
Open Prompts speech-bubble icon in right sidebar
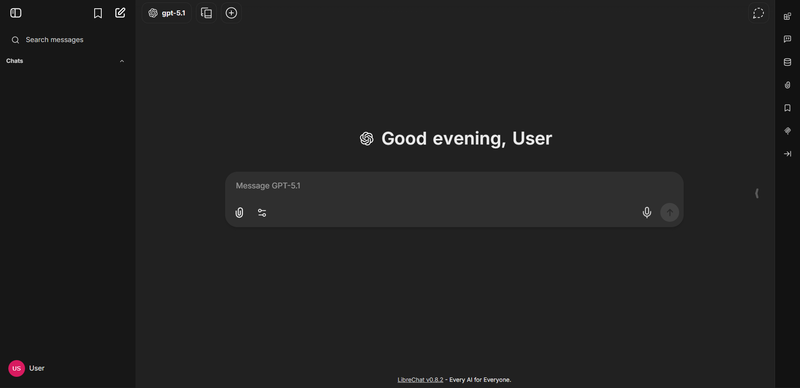[787, 39]
